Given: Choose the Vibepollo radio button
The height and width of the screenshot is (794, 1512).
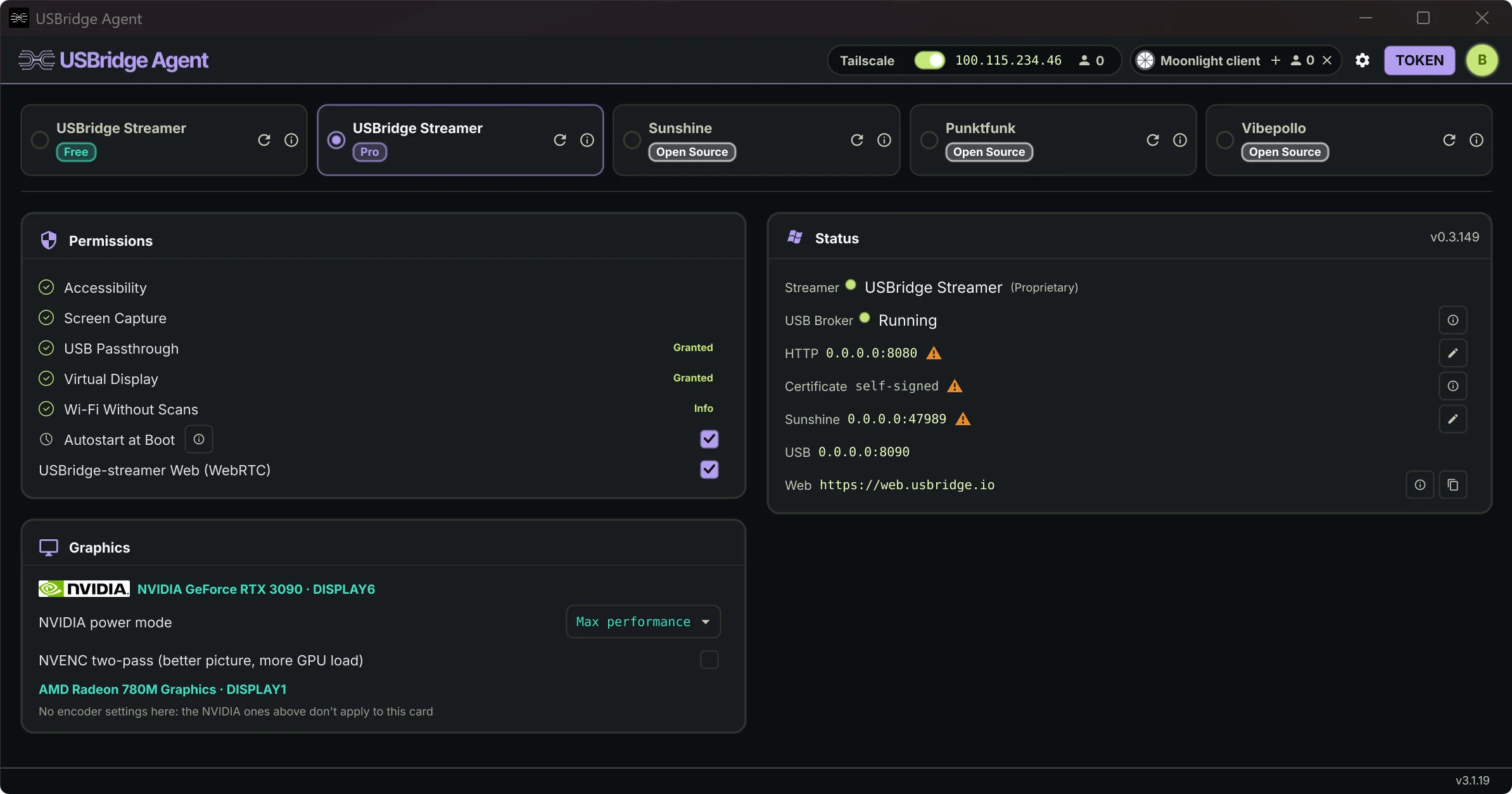Looking at the screenshot, I should (1225, 140).
